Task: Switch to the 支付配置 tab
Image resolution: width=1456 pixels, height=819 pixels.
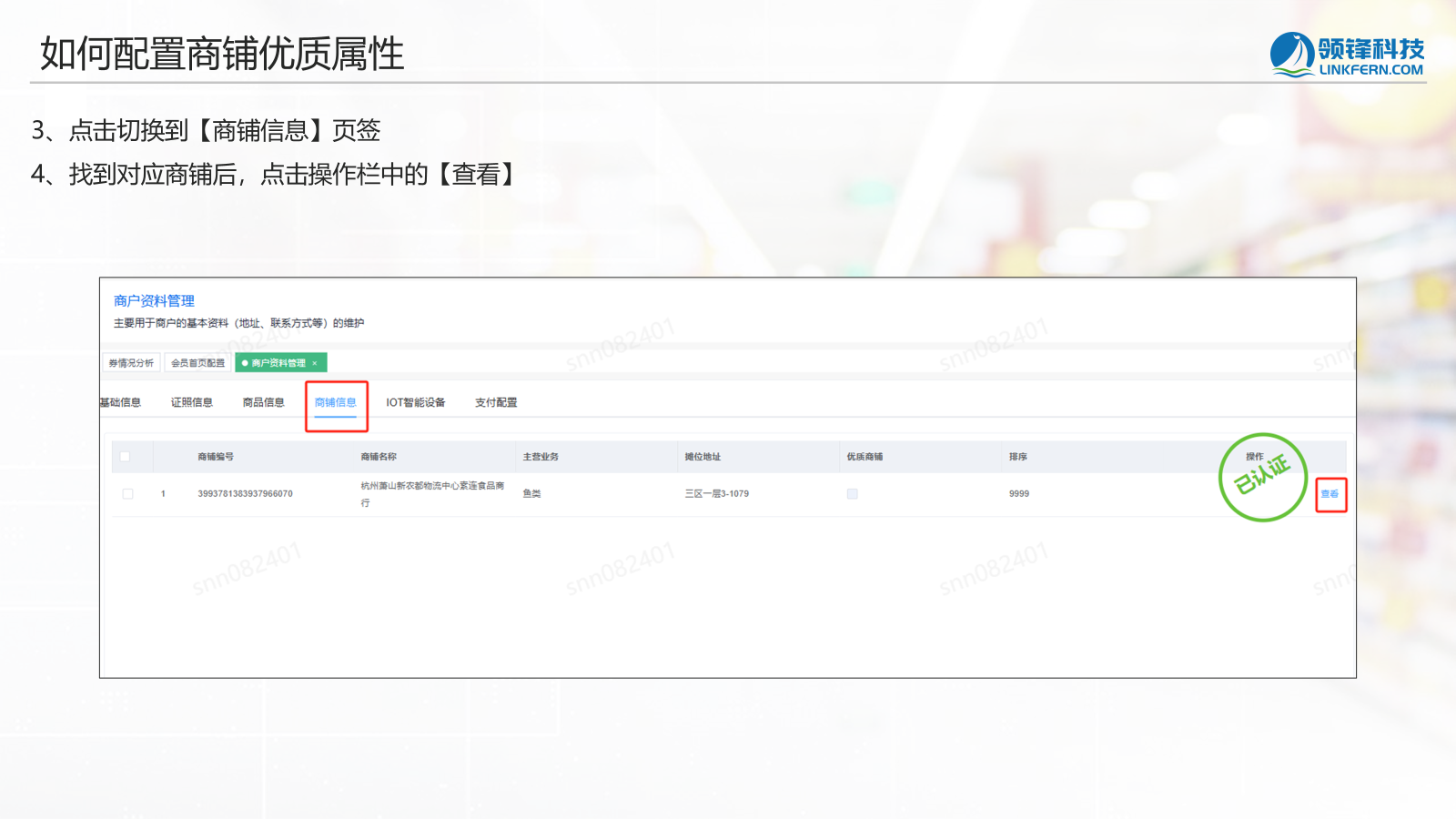Action: (496, 402)
